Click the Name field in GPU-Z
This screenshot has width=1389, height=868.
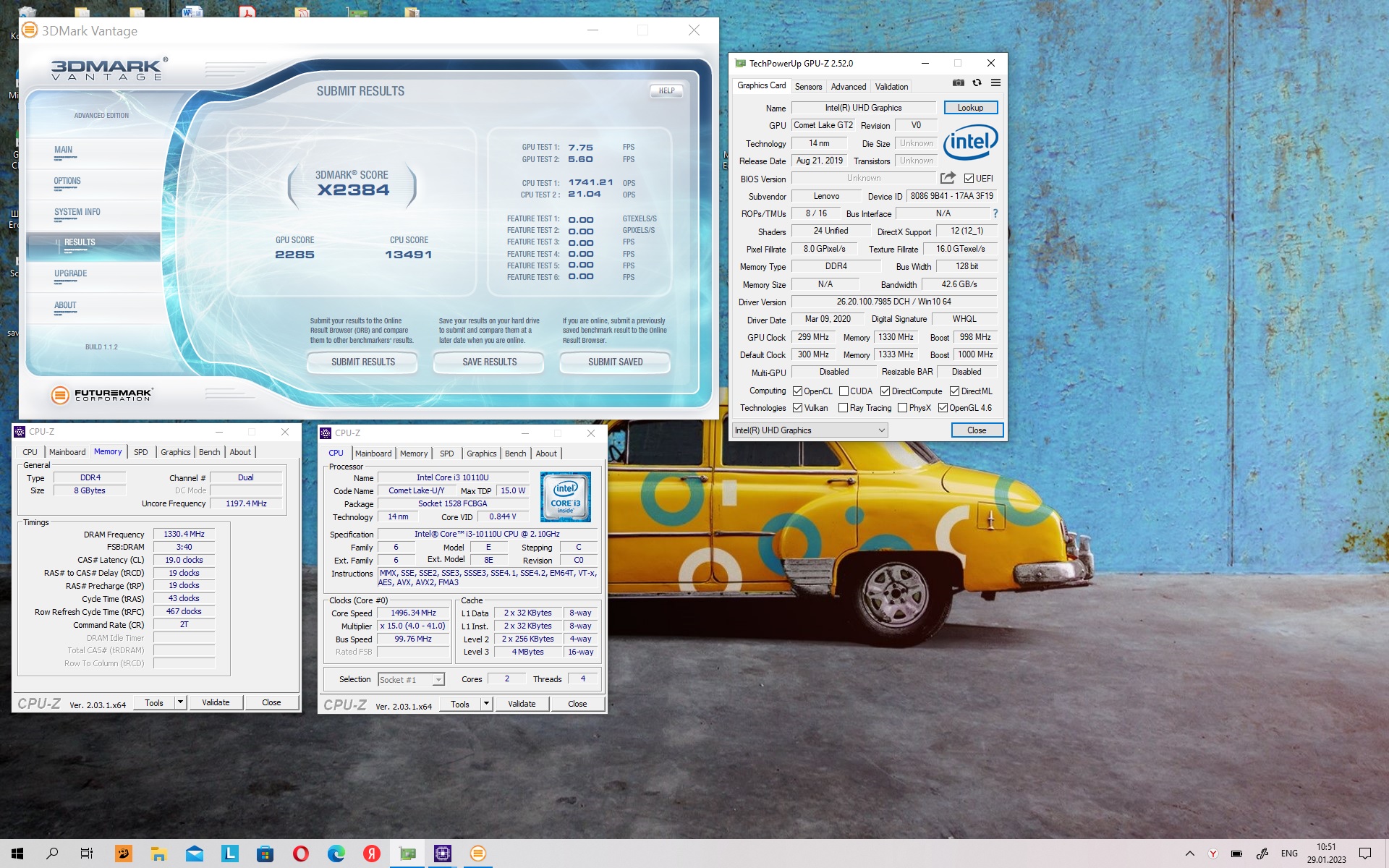pyautogui.click(x=864, y=108)
